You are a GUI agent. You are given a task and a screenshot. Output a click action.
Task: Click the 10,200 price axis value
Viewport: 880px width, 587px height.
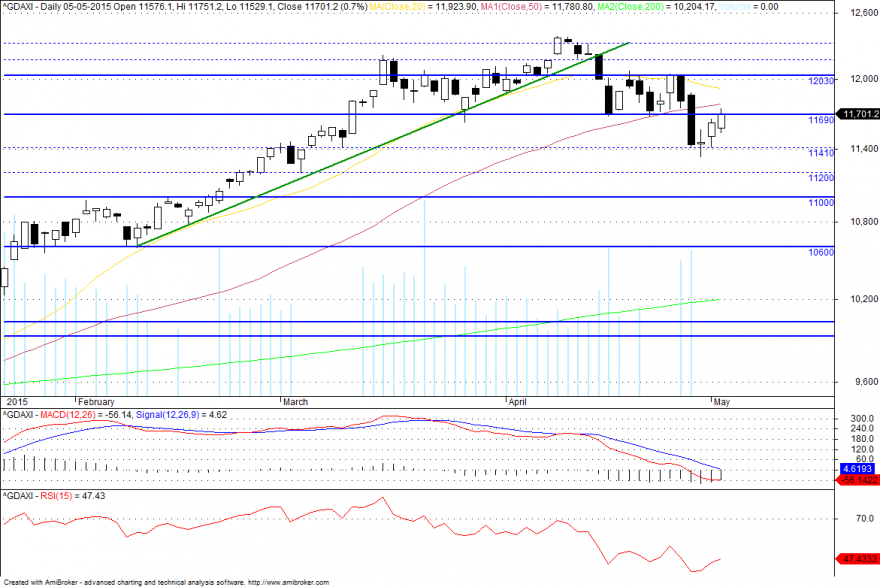[864, 299]
